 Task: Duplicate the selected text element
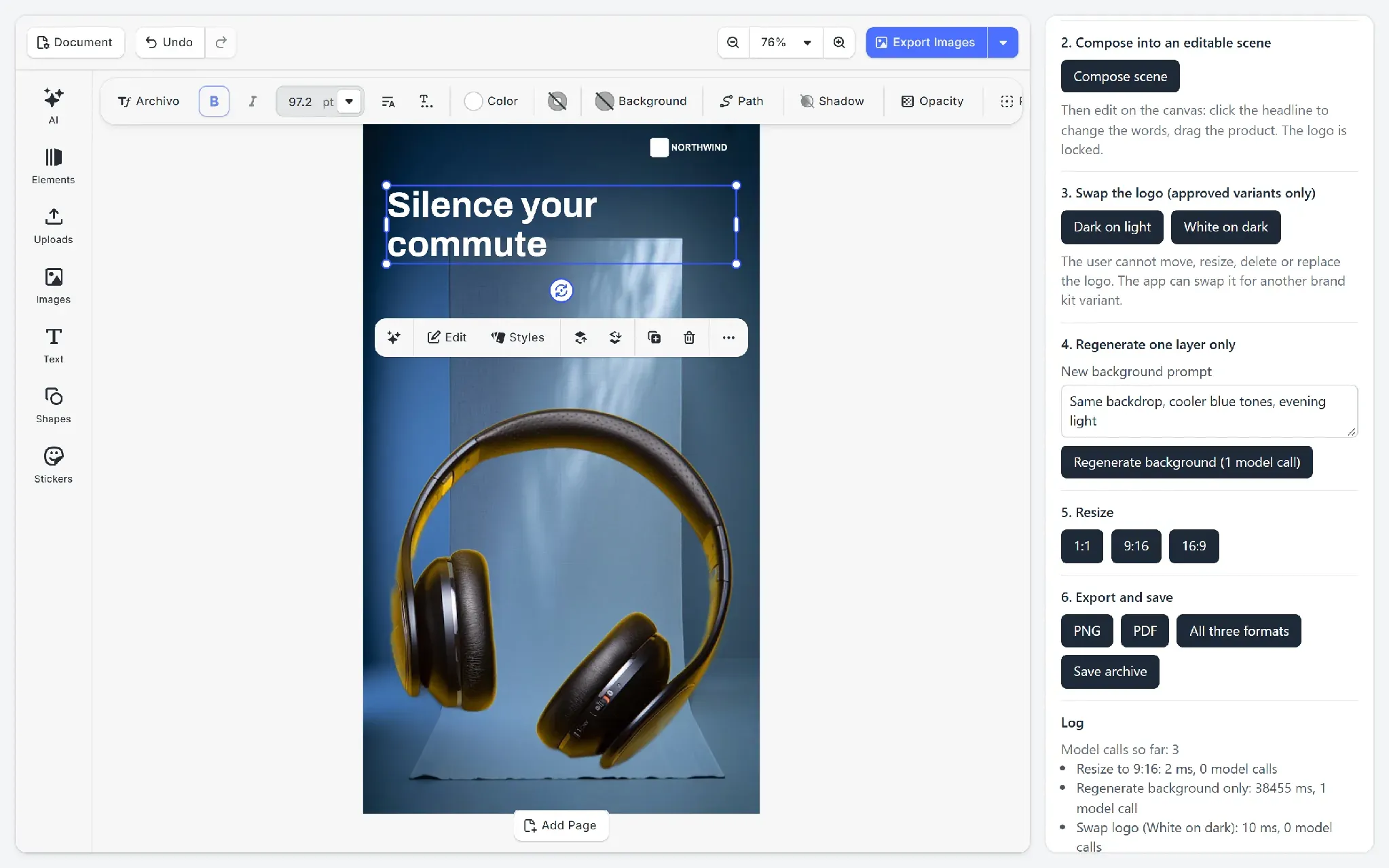pyautogui.click(x=654, y=337)
